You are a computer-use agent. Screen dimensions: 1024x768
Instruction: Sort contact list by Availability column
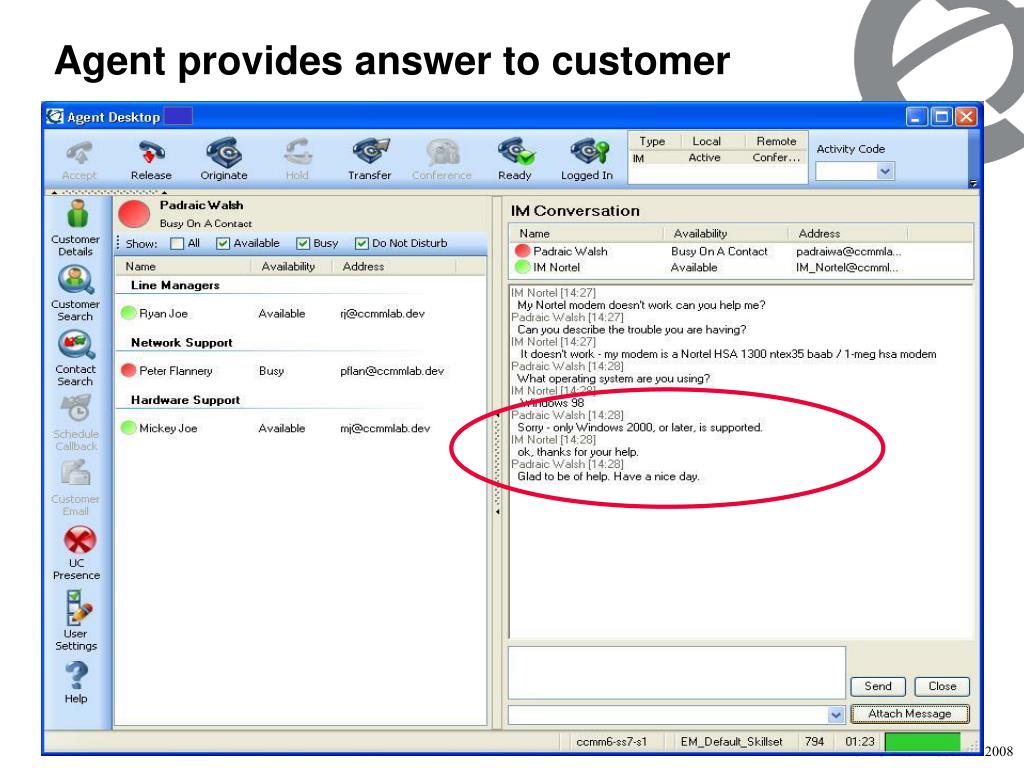(291, 266)
